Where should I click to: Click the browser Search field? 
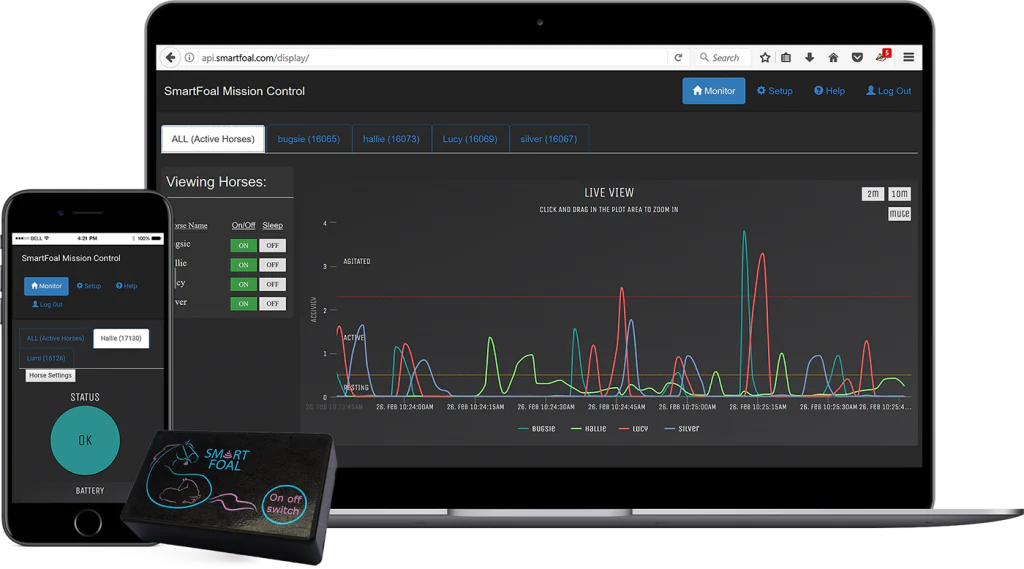(x=730, y=58)
